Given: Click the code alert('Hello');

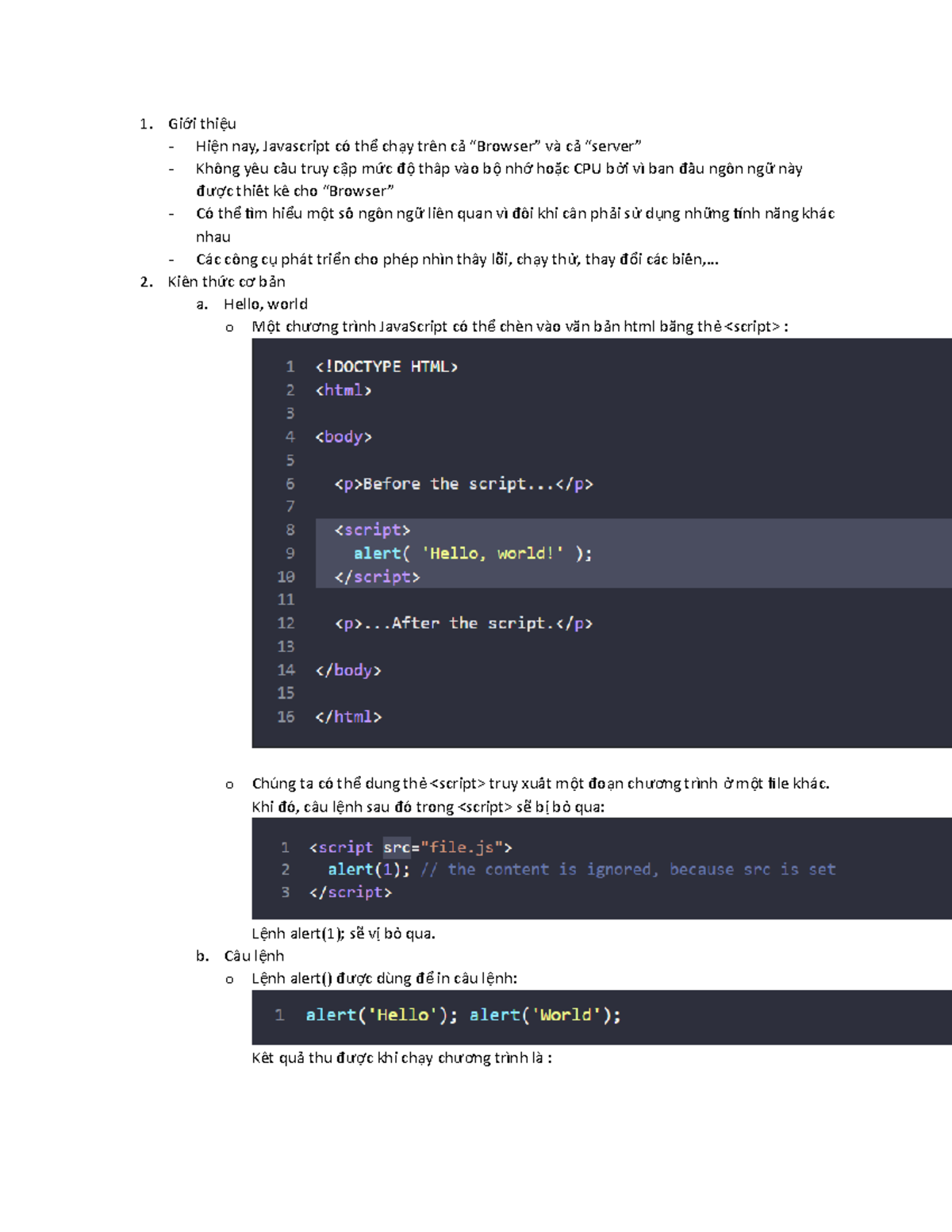Looking at the screenshot, I should (382, 1015).
